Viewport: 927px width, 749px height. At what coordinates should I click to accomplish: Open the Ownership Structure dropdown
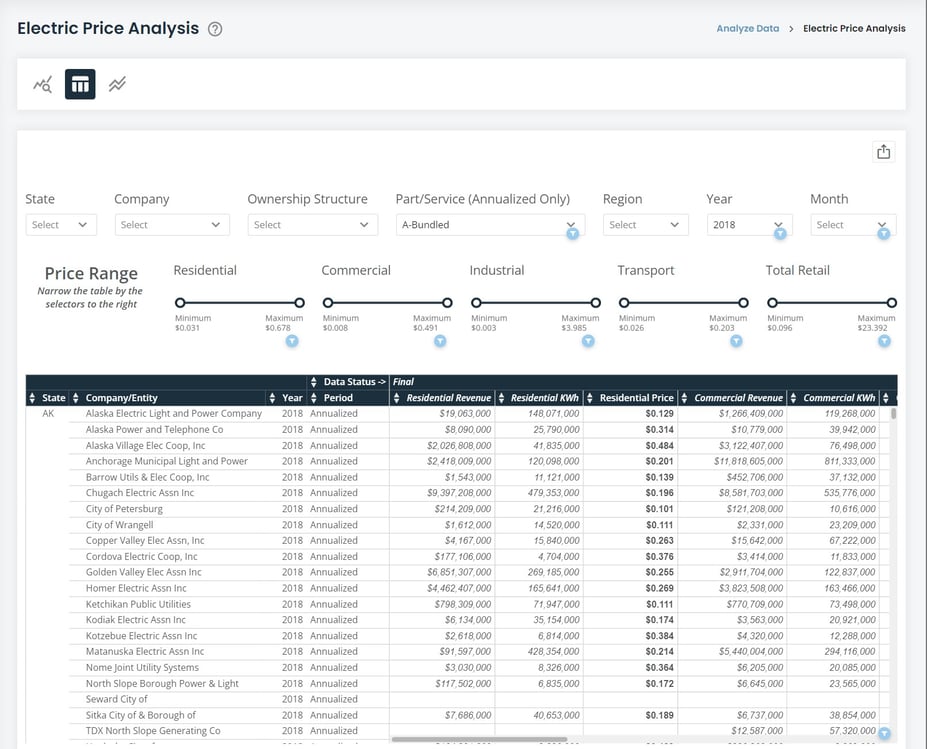[313, 225]
